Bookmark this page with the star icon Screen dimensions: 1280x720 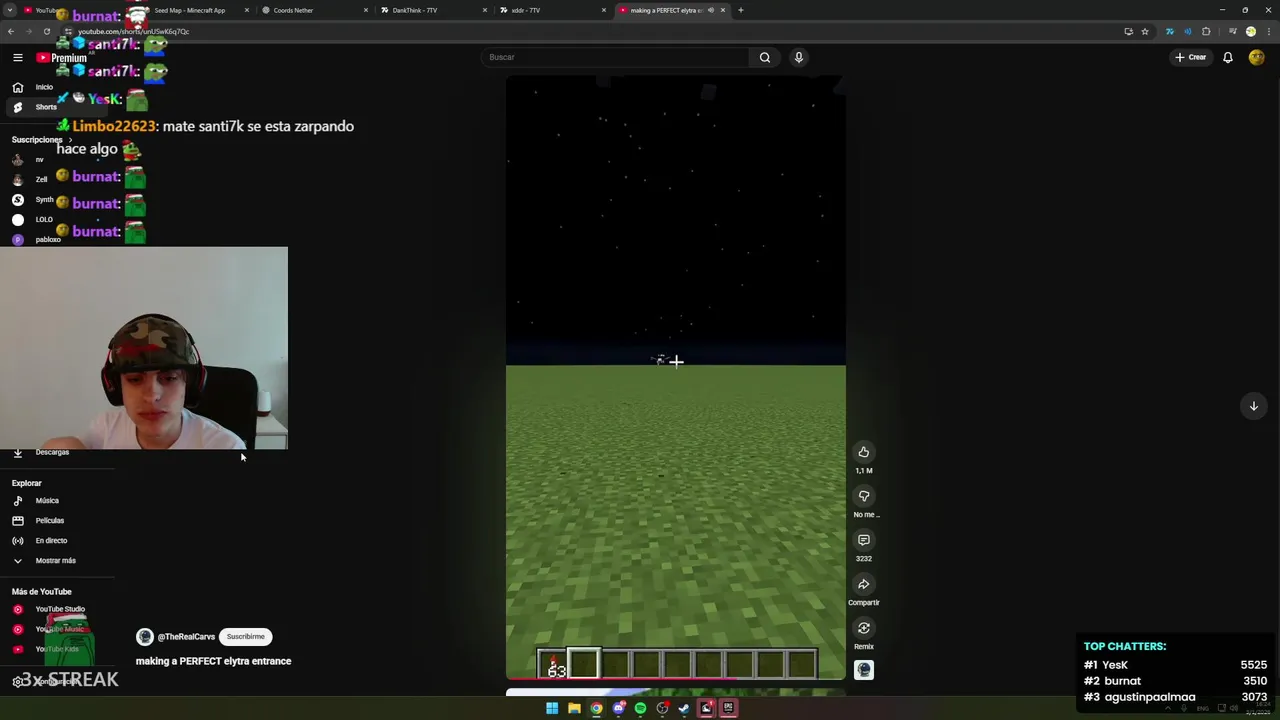coord(1145,31)
